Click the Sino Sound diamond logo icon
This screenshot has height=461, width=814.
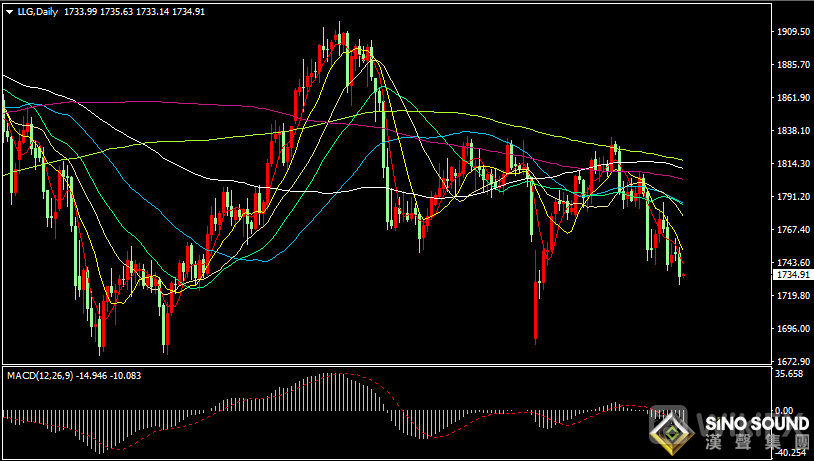tap(674, 433)
